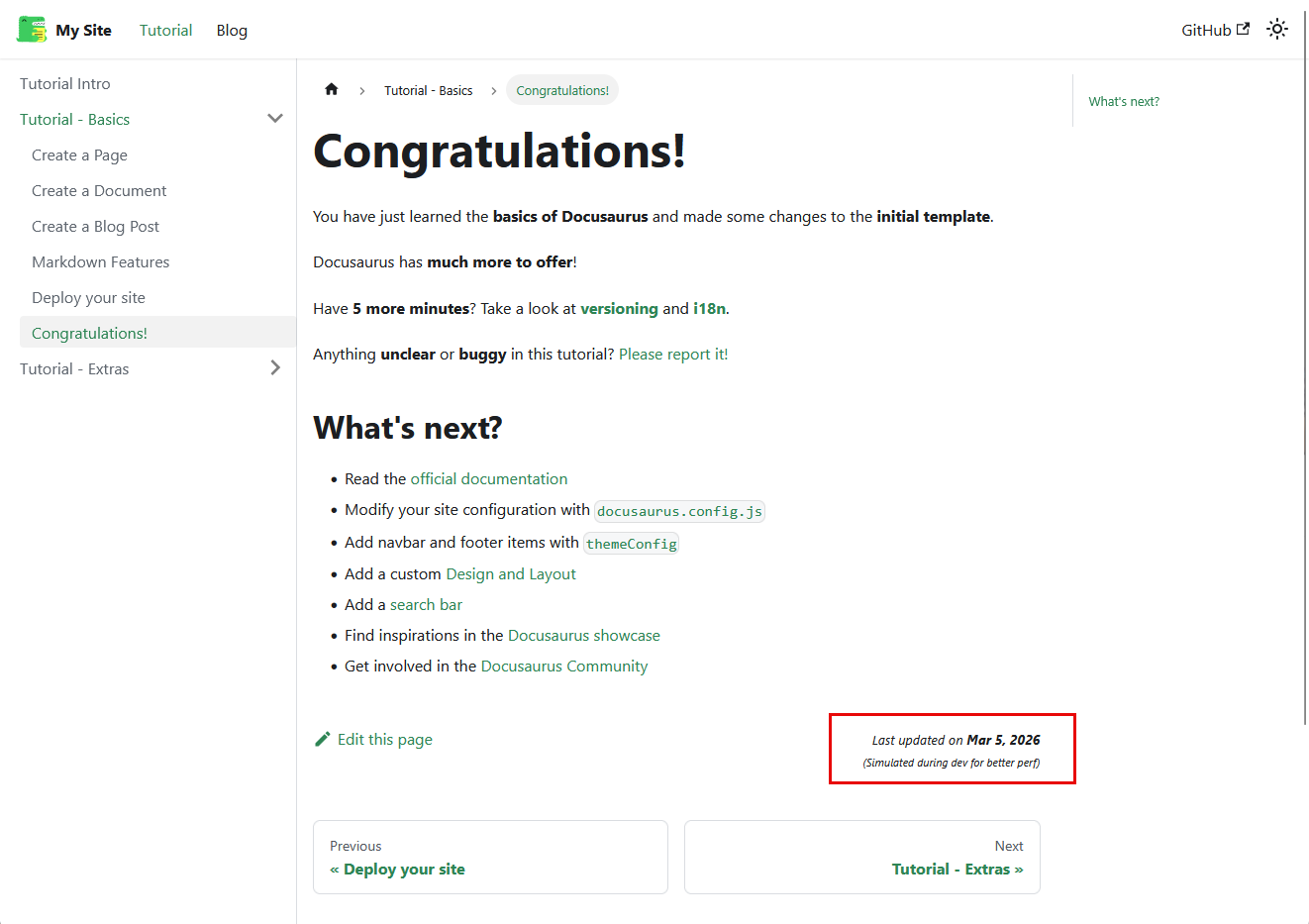1309x924 pixels.
Task: Open Markdown Features sidebar item
Action: (x=100, y=262)
